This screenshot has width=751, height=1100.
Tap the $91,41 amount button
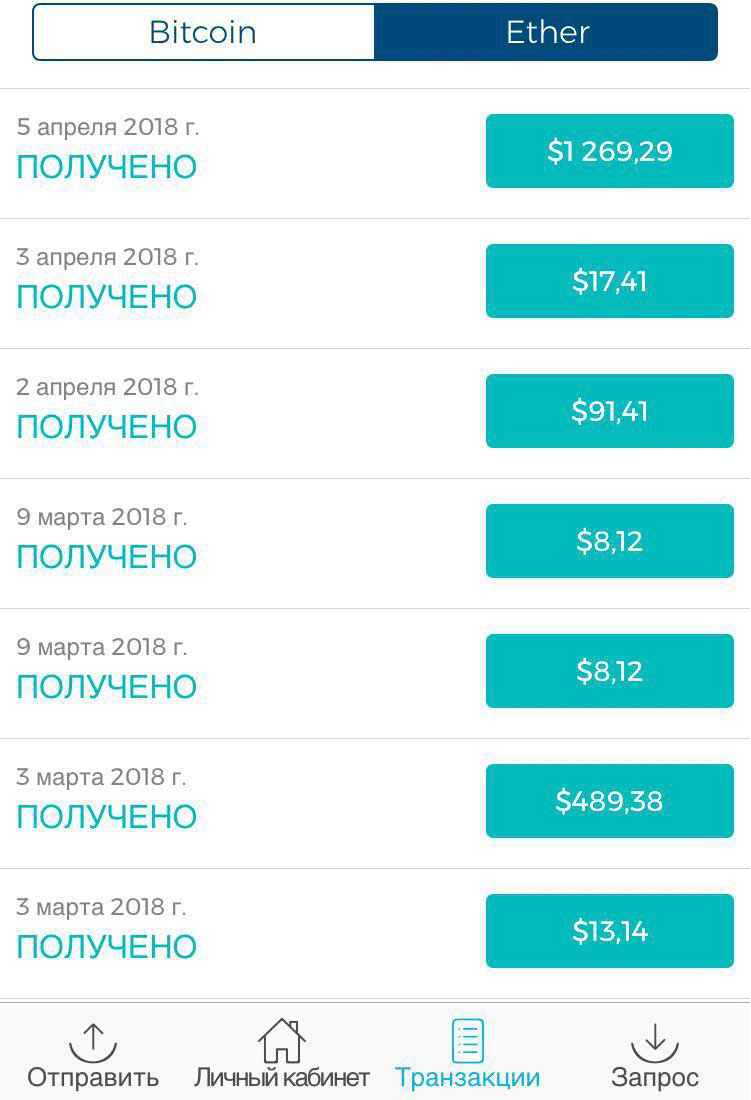609,411
